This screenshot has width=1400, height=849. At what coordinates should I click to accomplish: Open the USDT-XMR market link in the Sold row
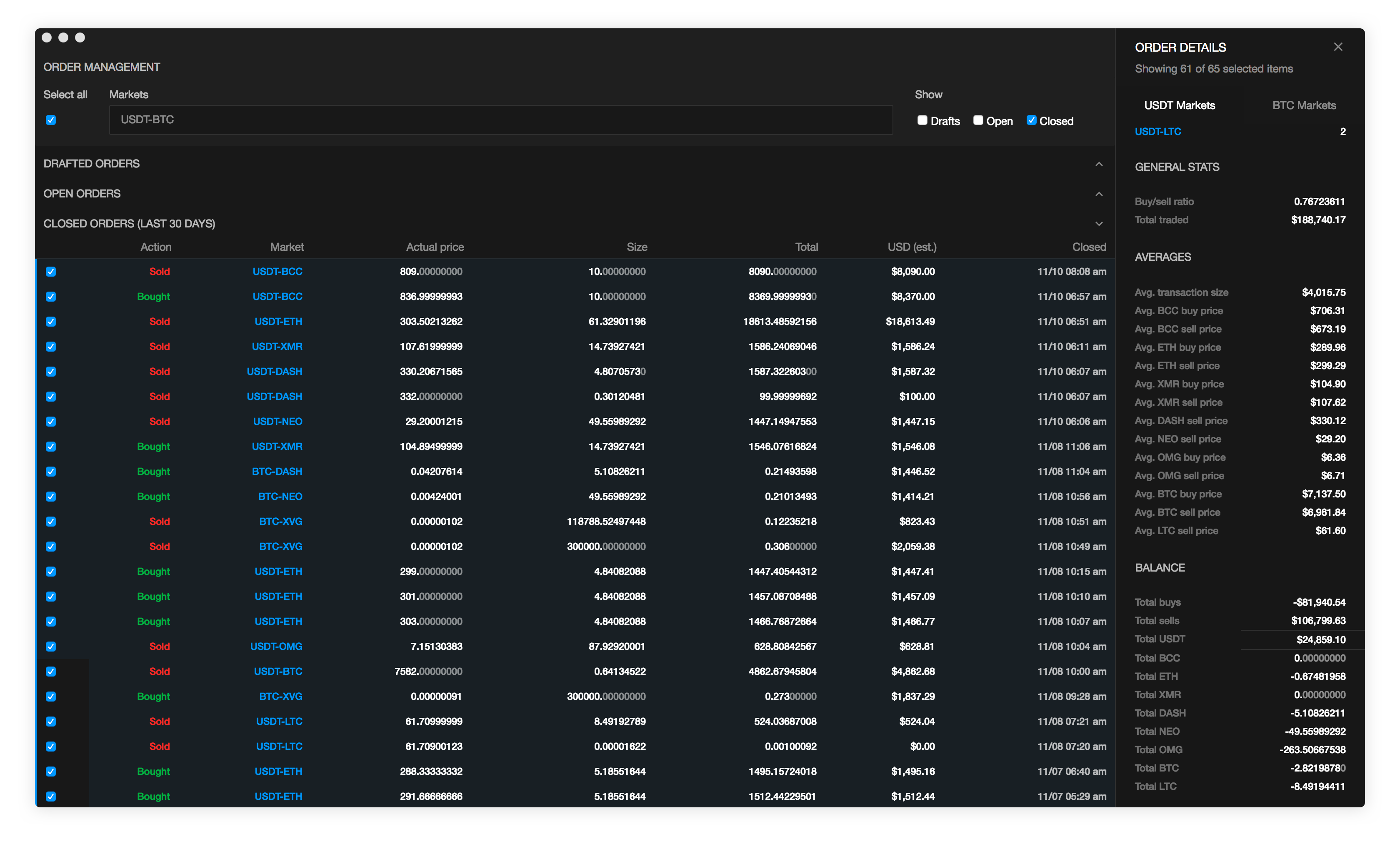(x=277, y=347)
